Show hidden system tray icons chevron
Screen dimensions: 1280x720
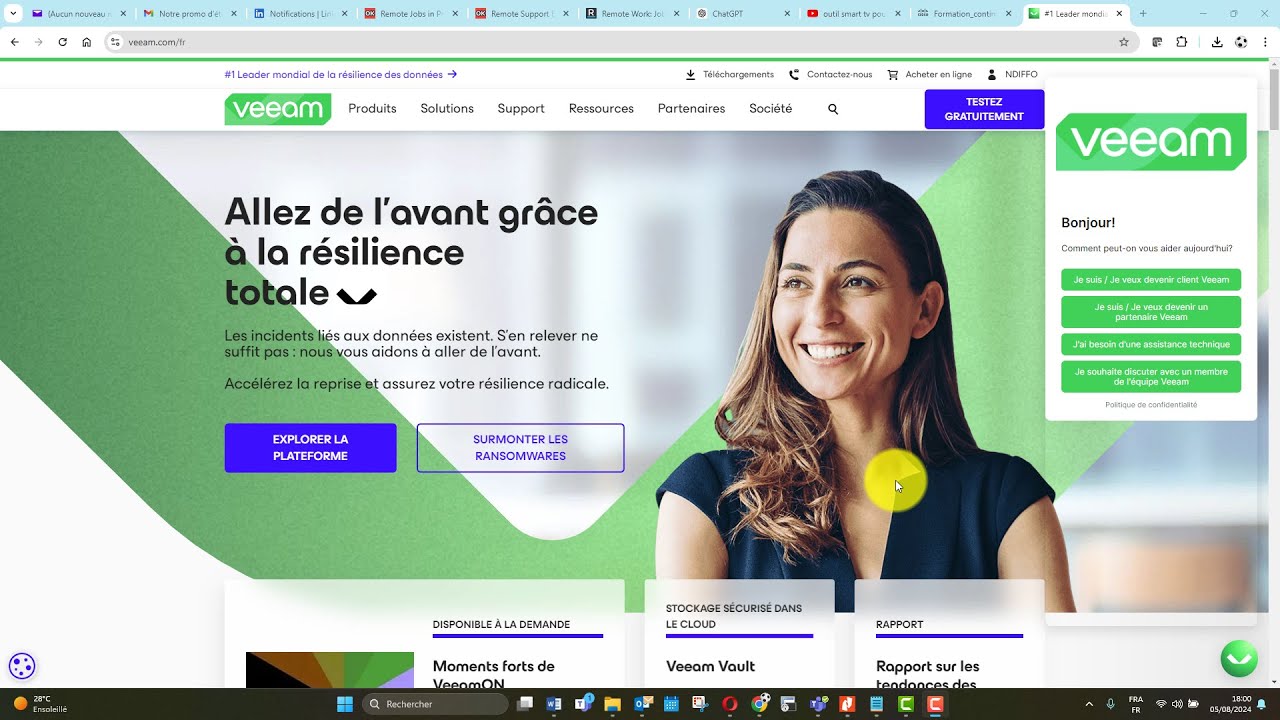pos(1089,704)
